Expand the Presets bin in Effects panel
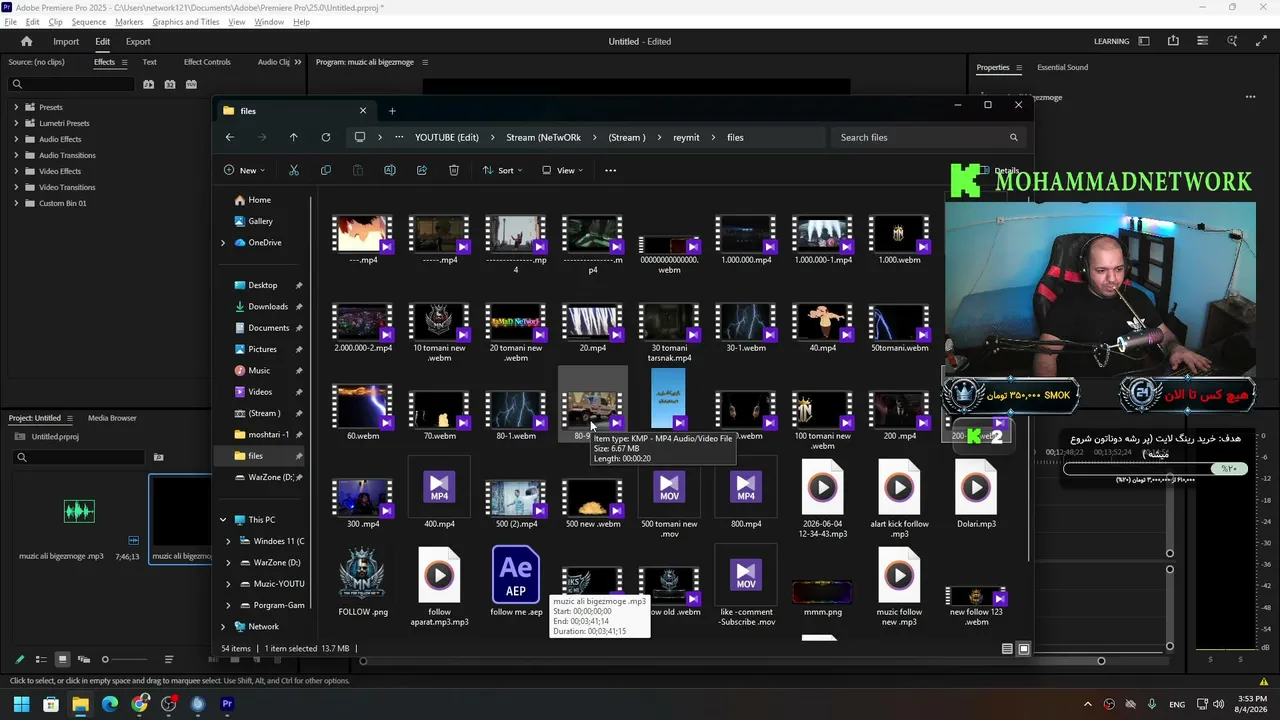The width and height of the screenshot is (1280, 720). (16, 107)
